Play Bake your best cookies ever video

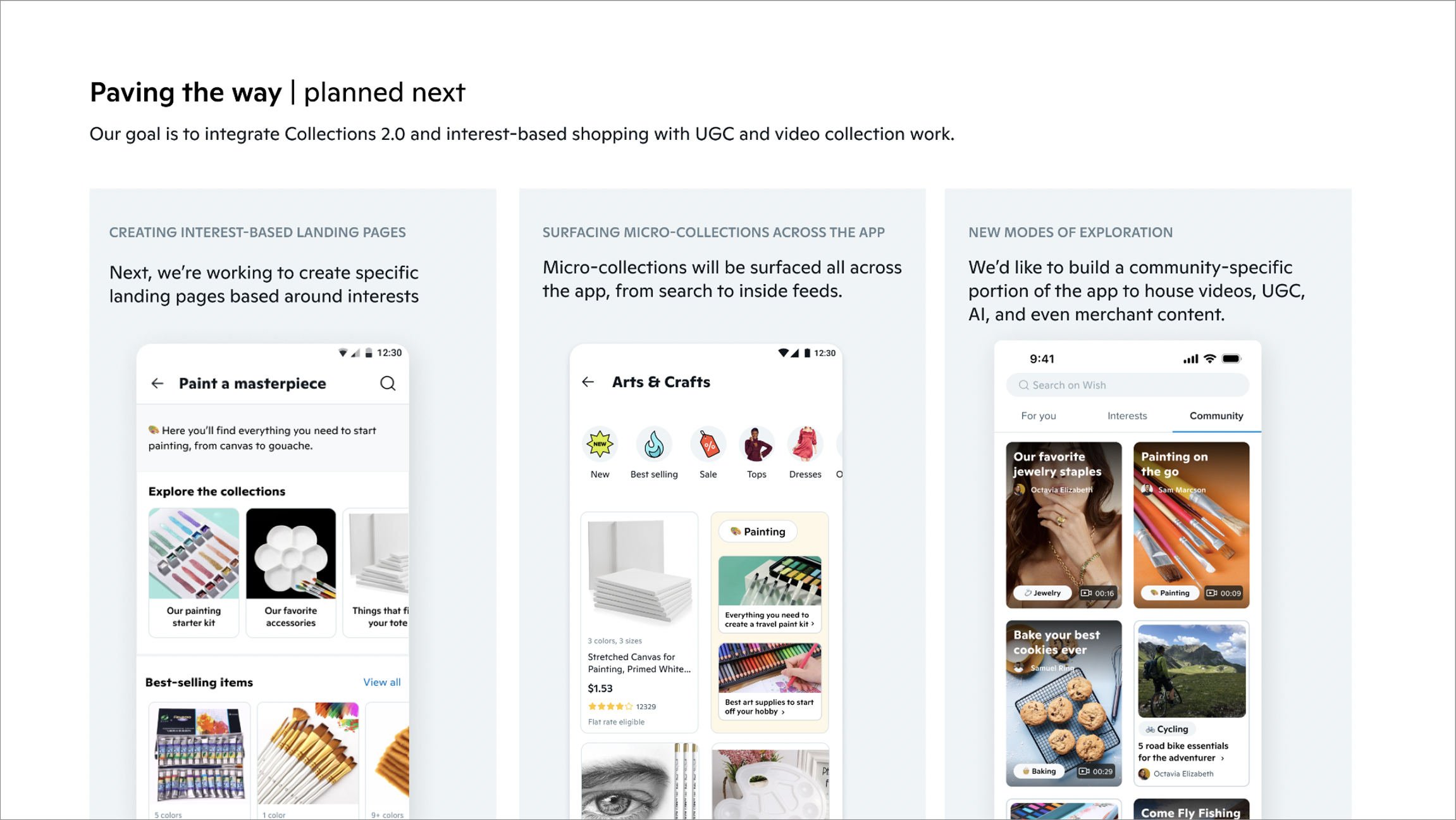[x=1064, y=703]
